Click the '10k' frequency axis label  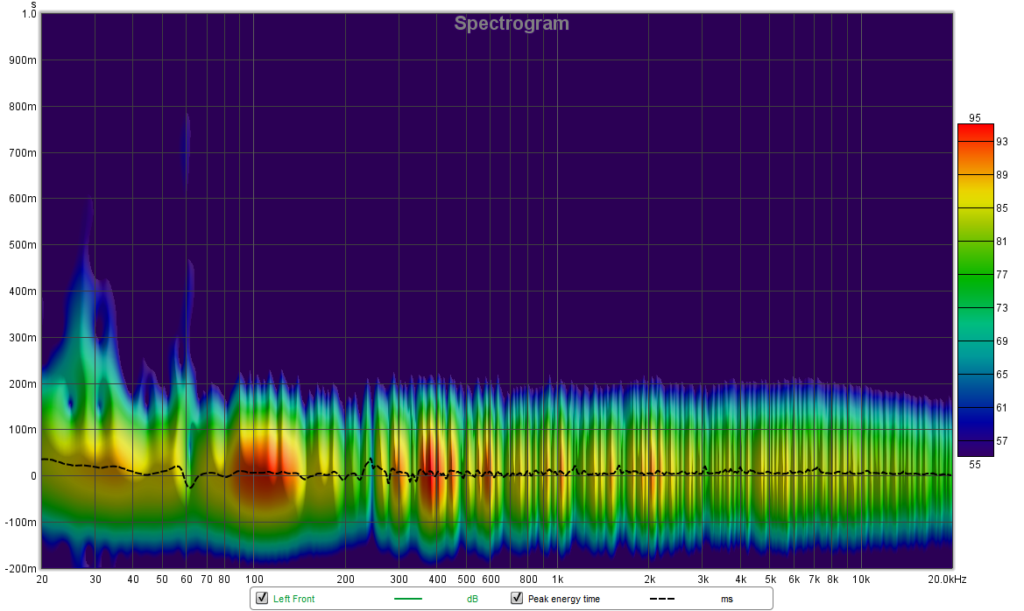click(x=861, y=579)
